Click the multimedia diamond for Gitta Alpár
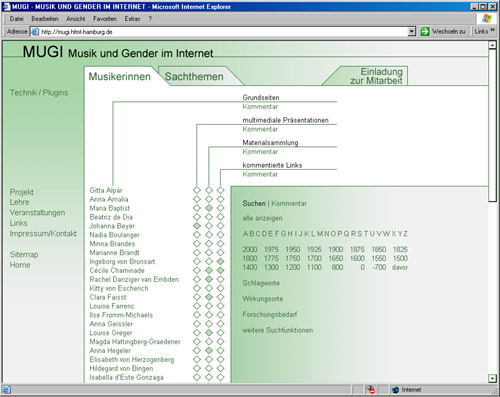The width and height of the screenshot is (500, 397). pyautogui.click(x=197, y=190)
